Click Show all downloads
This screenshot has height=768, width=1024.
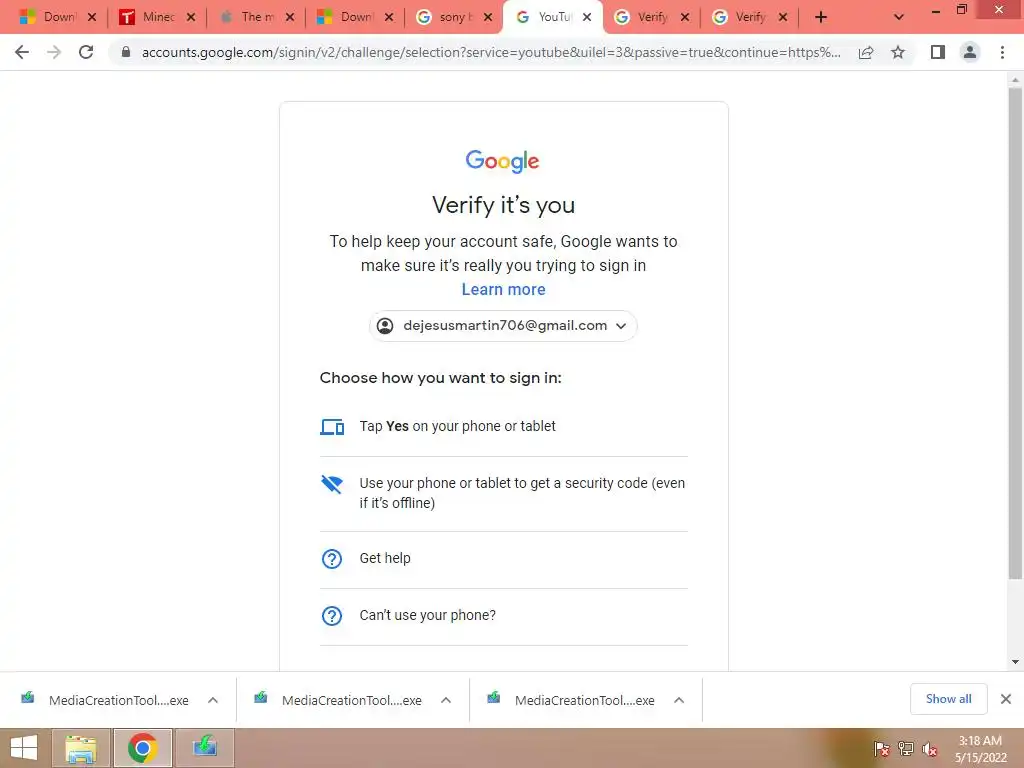click(x=948, y=699)
